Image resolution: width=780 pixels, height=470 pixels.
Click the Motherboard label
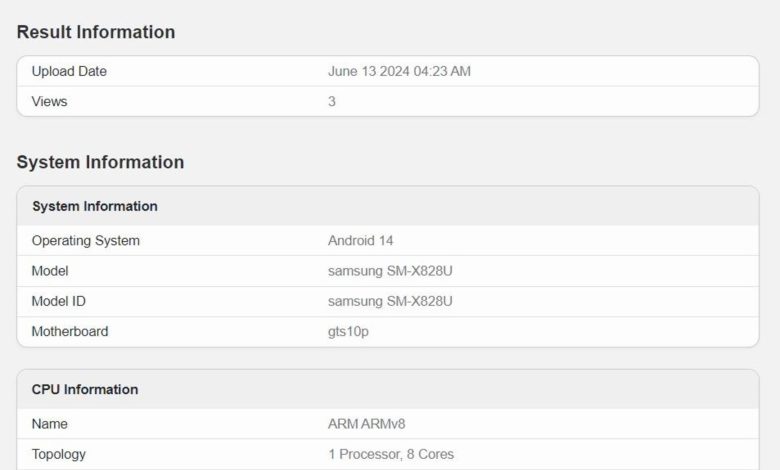[70, 331]
